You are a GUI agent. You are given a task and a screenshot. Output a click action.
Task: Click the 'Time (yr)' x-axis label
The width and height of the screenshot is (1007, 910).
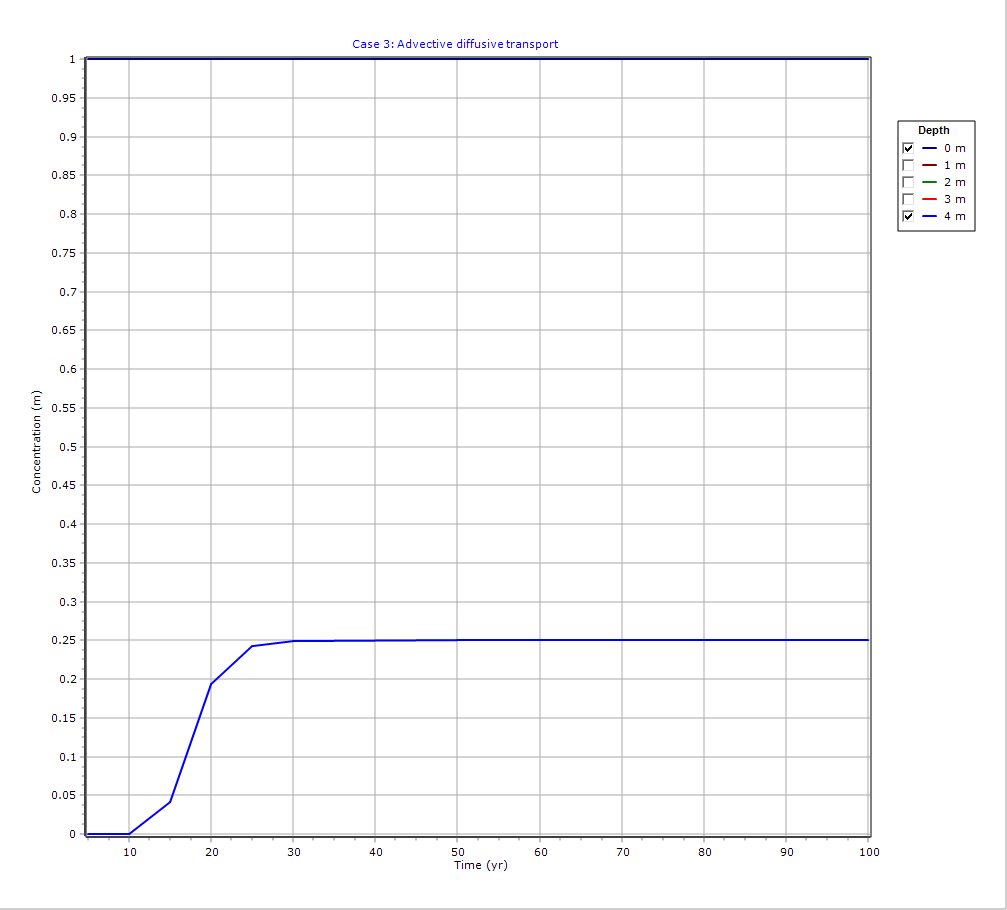click(478, 865)
